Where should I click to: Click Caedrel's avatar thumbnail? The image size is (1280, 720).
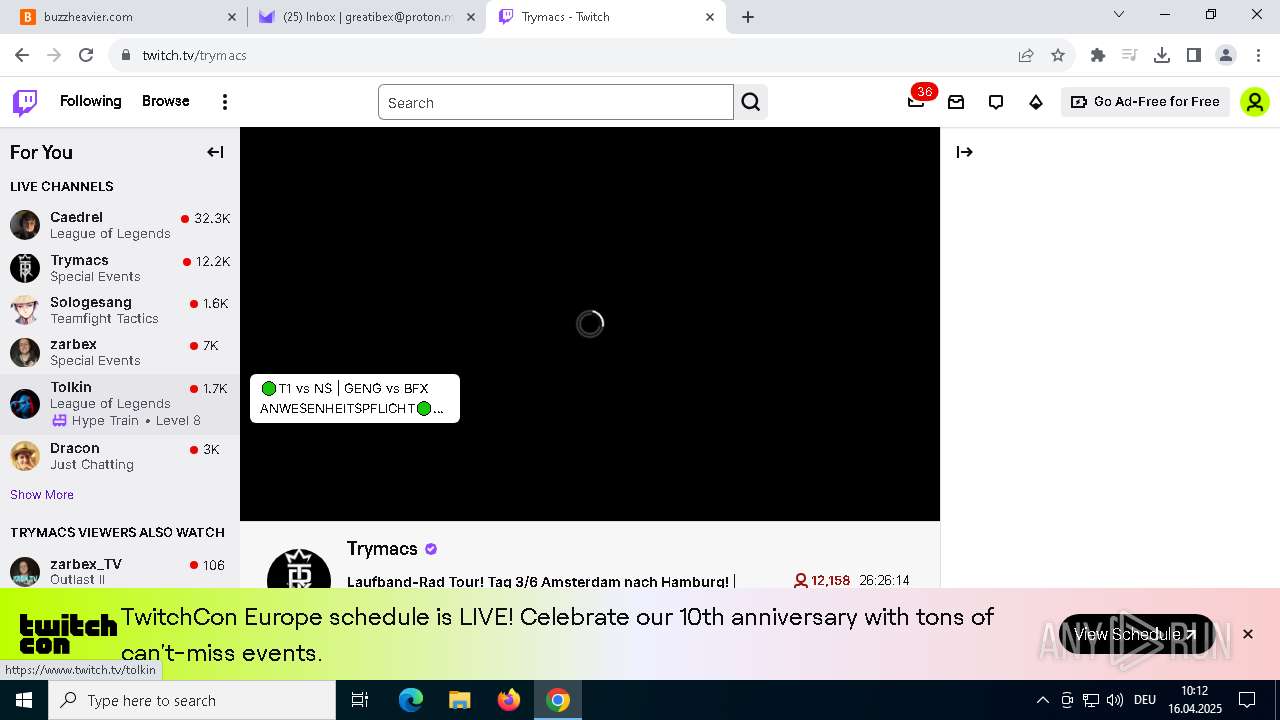pos(25,225)
